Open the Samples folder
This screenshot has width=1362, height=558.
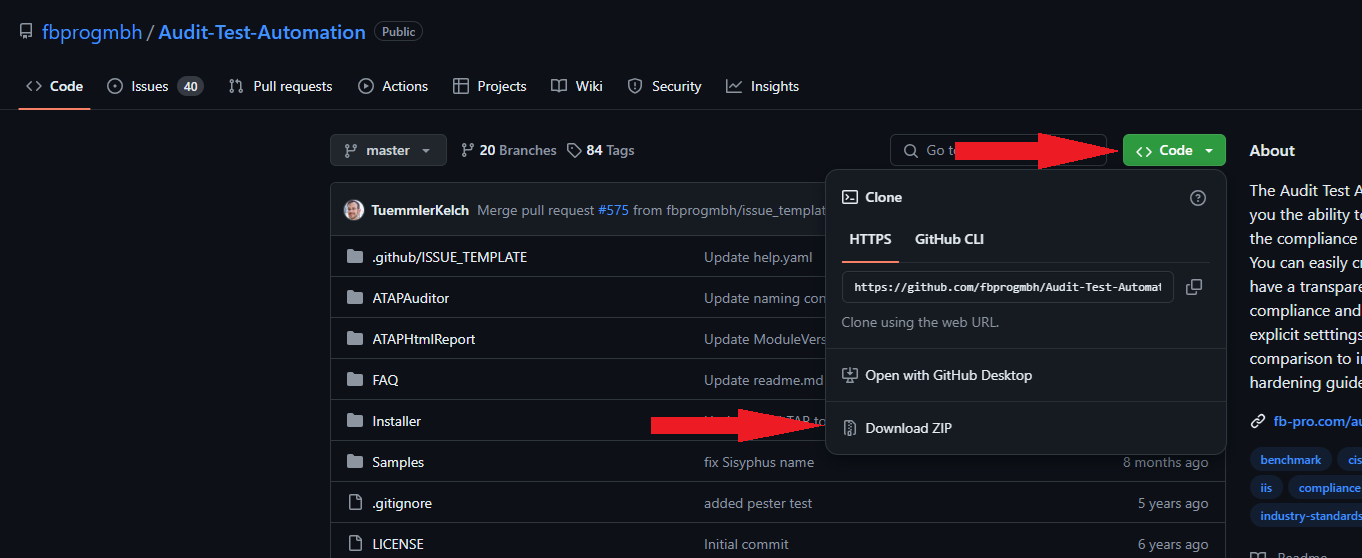tap(398, 462)
